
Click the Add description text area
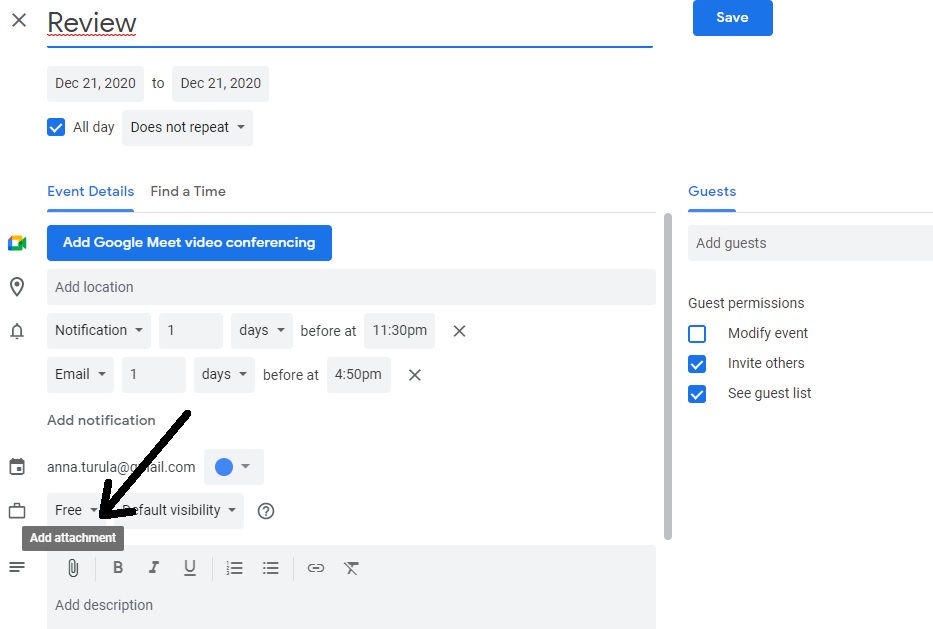click(351, 605)
